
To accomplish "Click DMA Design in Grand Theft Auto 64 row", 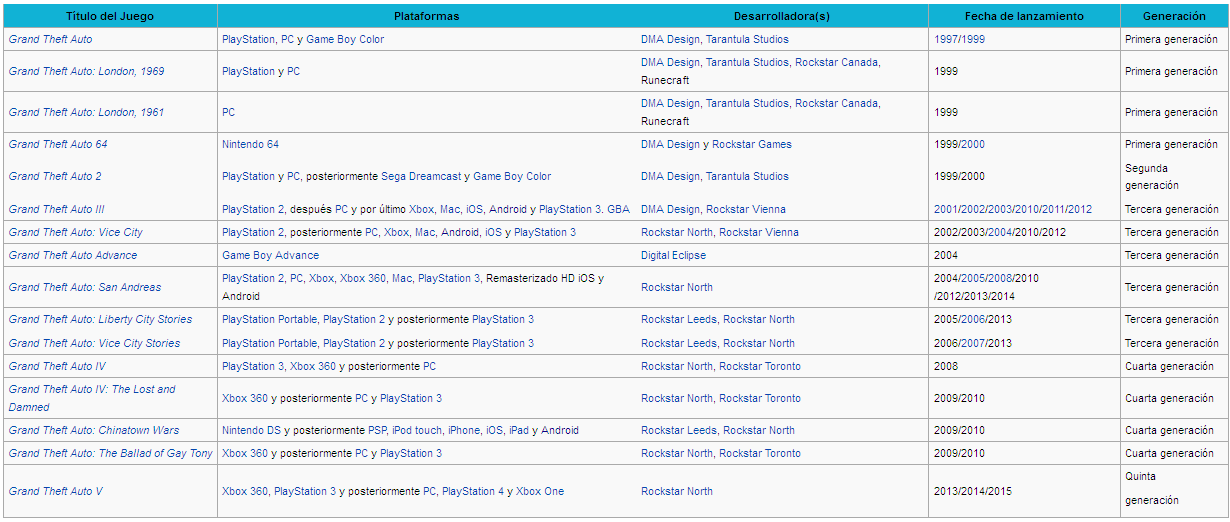I will [671, 144].
